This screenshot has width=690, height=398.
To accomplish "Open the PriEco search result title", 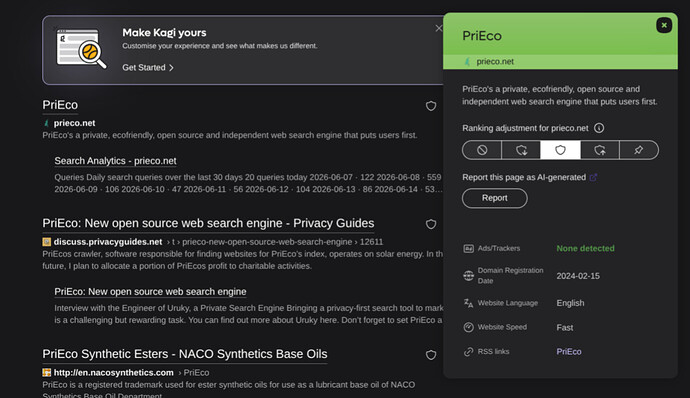I will coord(60,105).
